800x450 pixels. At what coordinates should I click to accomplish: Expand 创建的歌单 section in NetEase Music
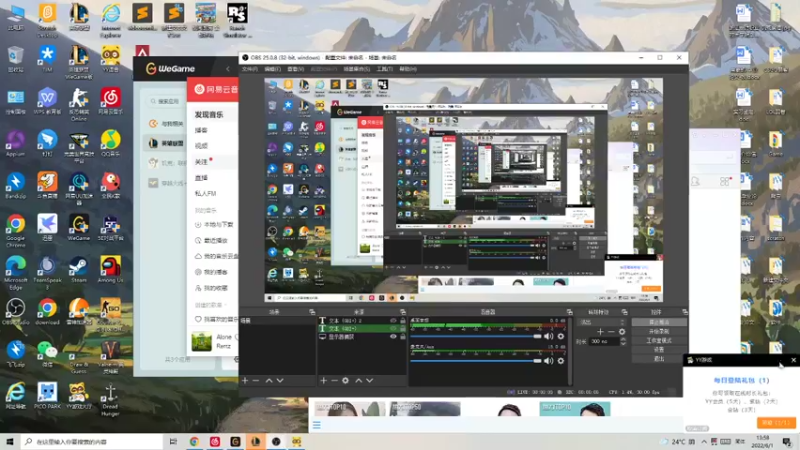click(x=210, y=305)
